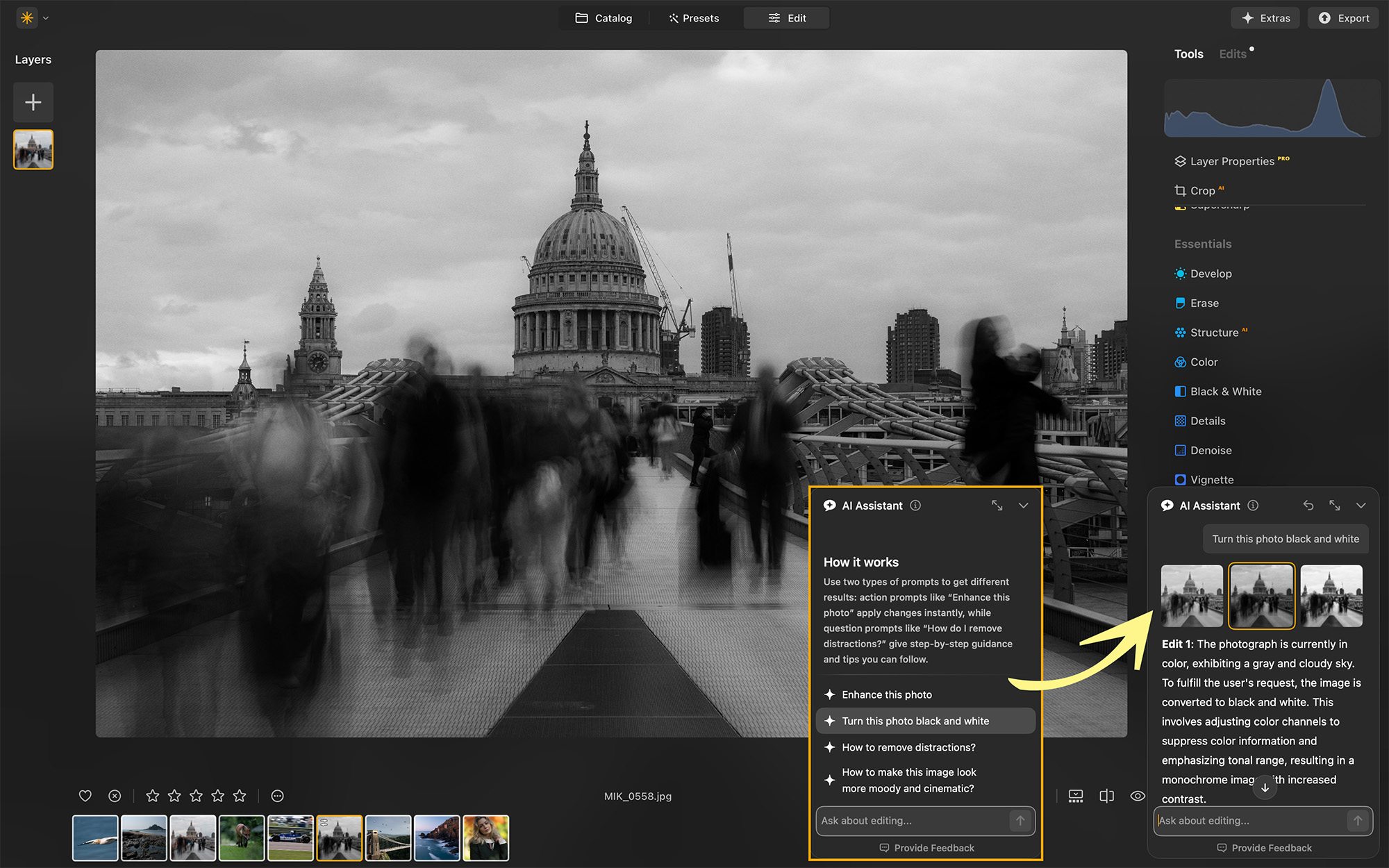This screenshot has height=868, width=1389.
Task: Click the Export button
Action: click(1342, 17)
